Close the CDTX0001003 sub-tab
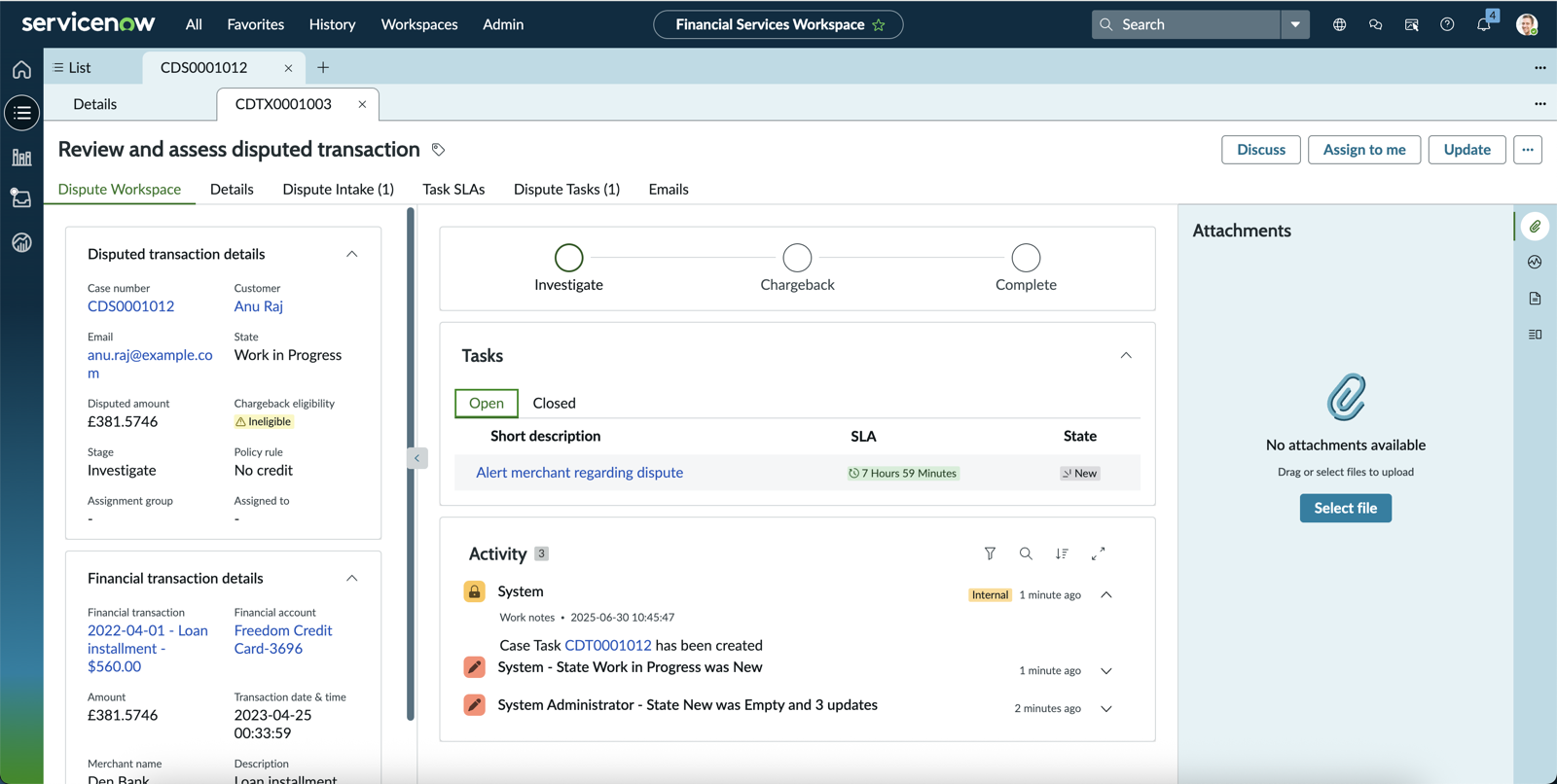Screen dimensions: 1557x784 (362, 104)
